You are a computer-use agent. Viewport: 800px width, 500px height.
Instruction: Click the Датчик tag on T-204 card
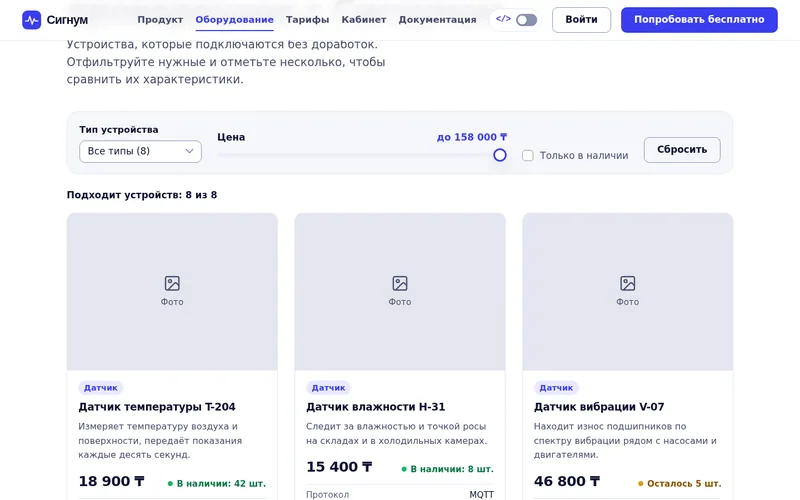pyautogui.click(x=101, y=388)
